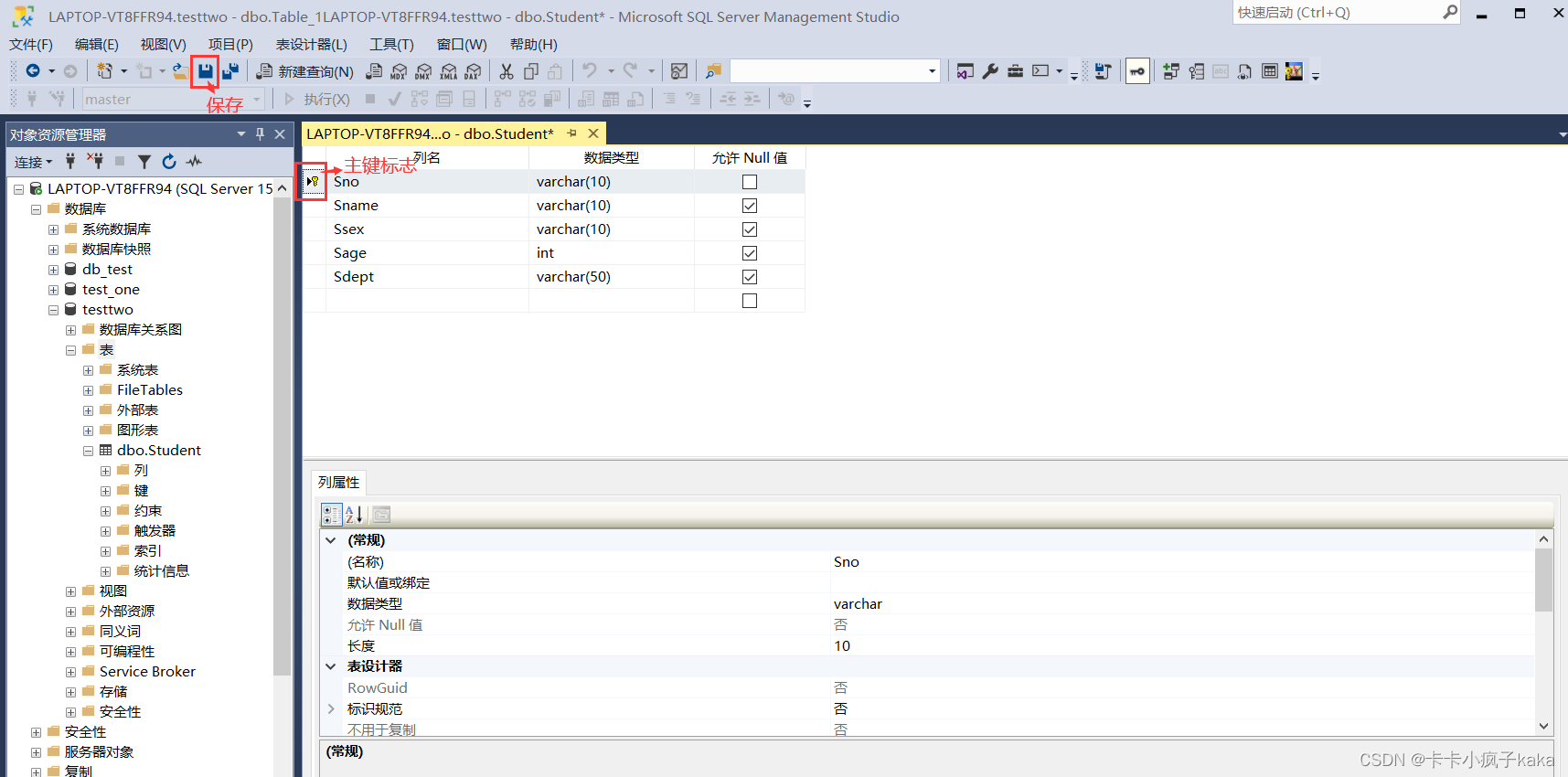Viewport: 1568px width, 777px height.
Task: Click the Open File folder icon
Action: coord(181,70)
